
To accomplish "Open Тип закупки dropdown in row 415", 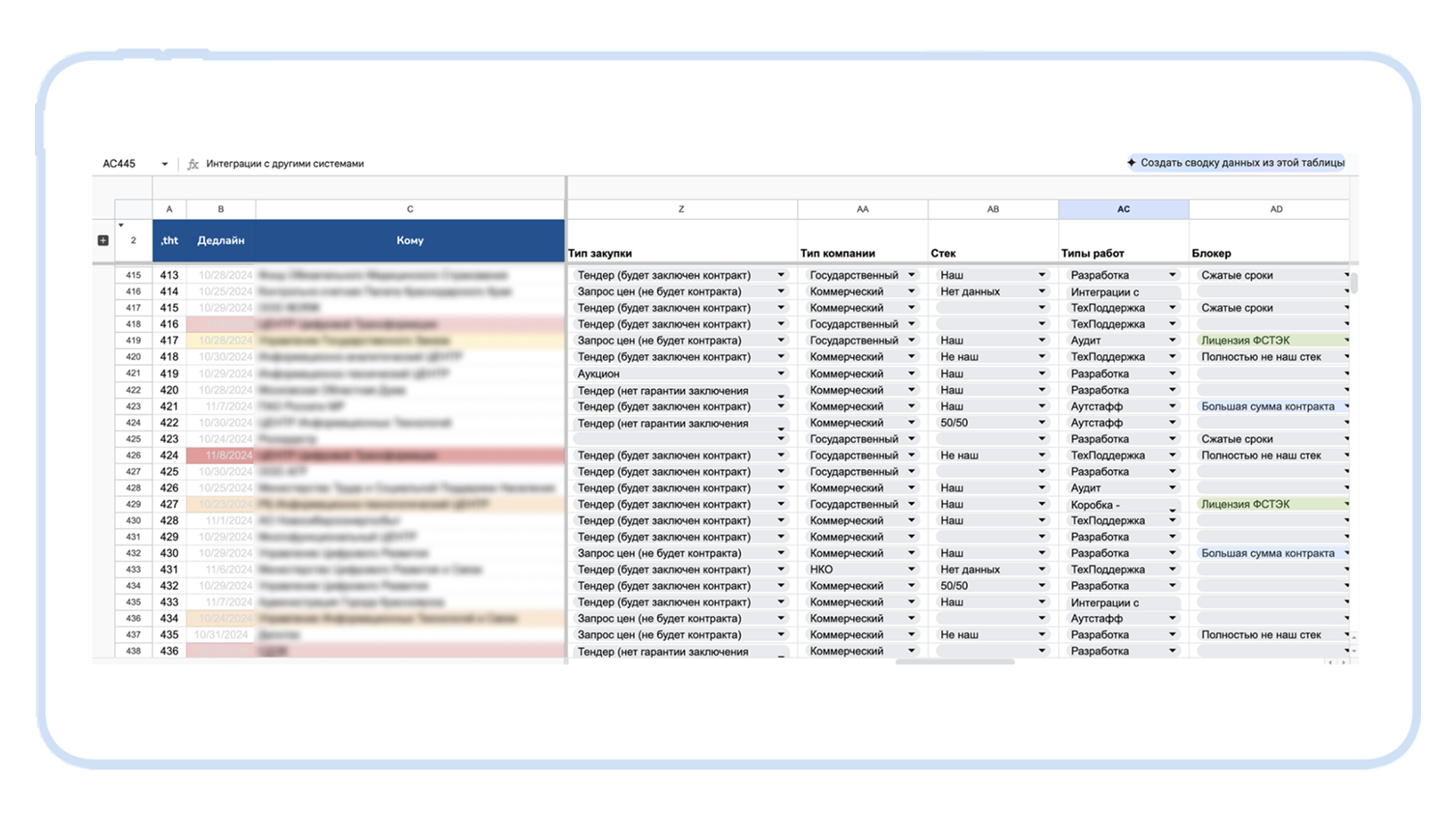I will click(780, 275).
